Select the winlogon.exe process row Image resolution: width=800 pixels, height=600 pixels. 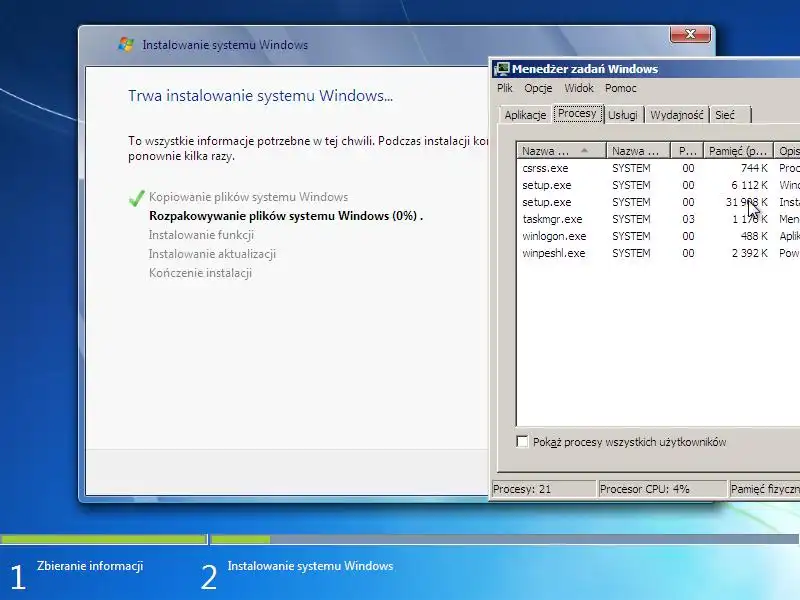tap(658, 236)
